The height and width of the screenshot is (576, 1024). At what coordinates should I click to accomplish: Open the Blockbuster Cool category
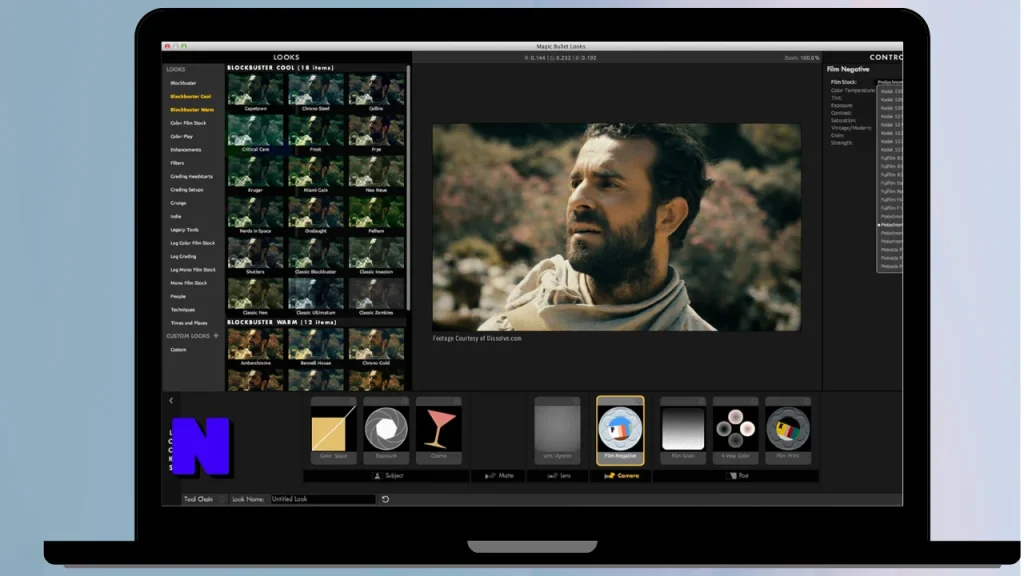tap(190, 96)
